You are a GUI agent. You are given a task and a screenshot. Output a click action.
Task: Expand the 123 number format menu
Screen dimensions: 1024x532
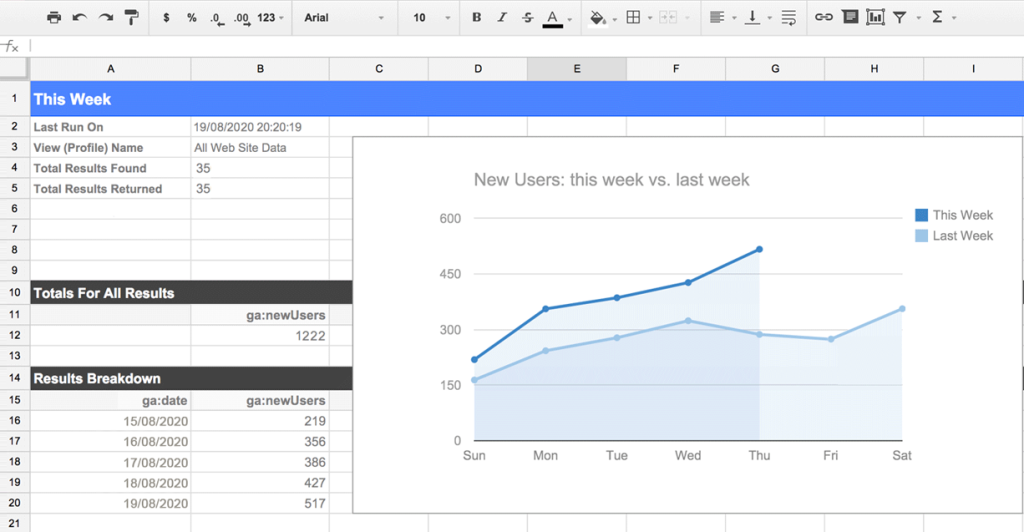coord(270,18)
